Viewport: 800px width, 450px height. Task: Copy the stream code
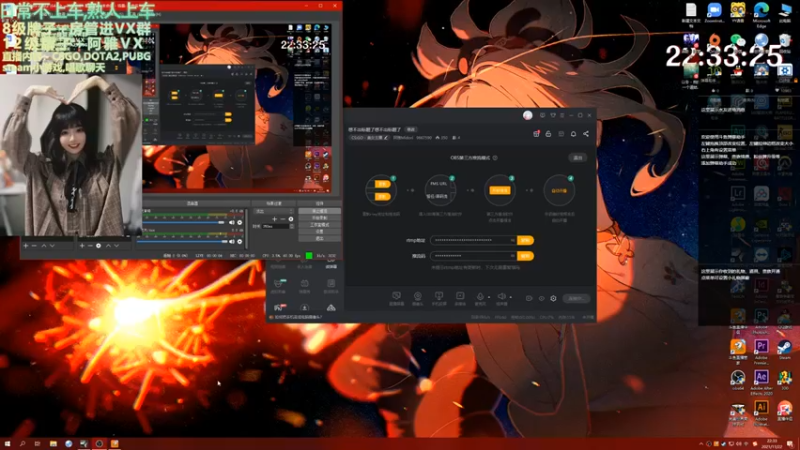pyautogui.click(x=526, y=256)
